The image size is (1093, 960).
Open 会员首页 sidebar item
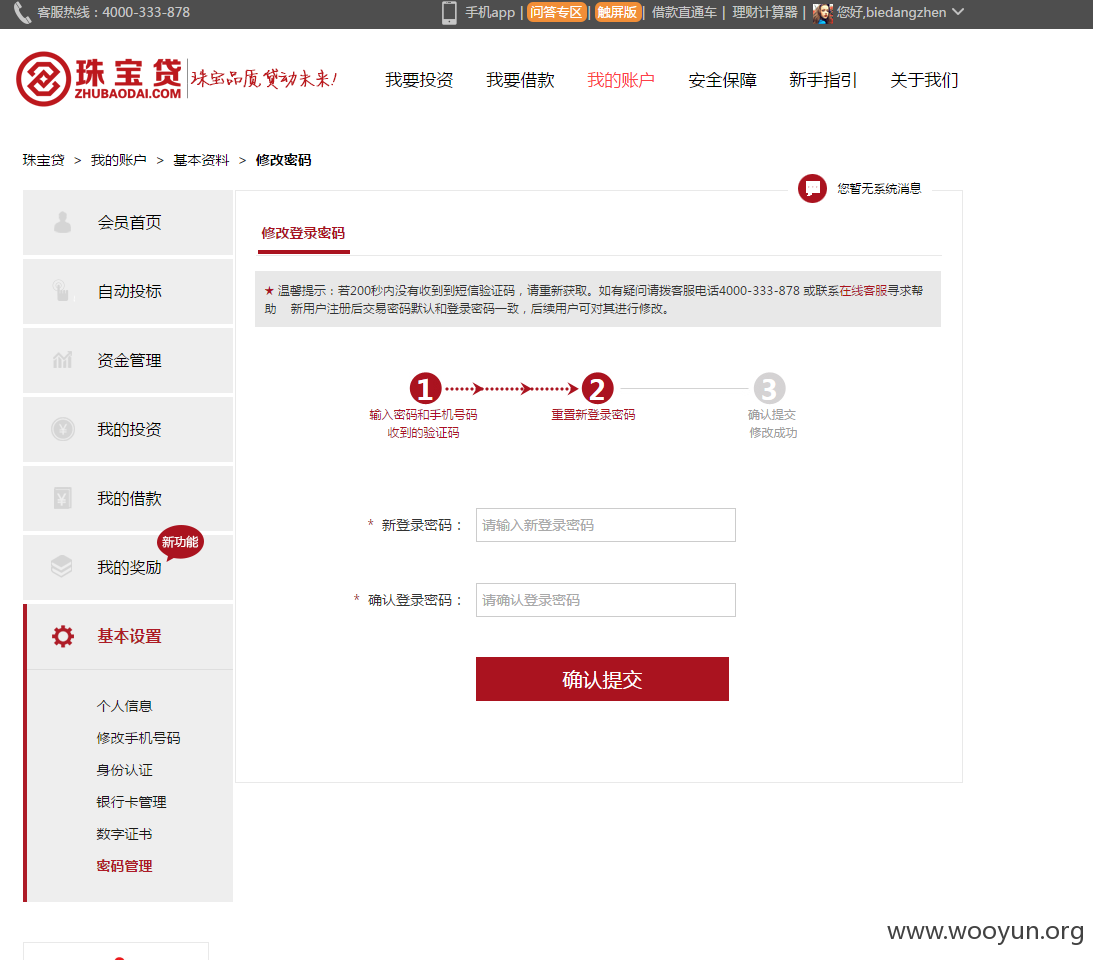128,222
